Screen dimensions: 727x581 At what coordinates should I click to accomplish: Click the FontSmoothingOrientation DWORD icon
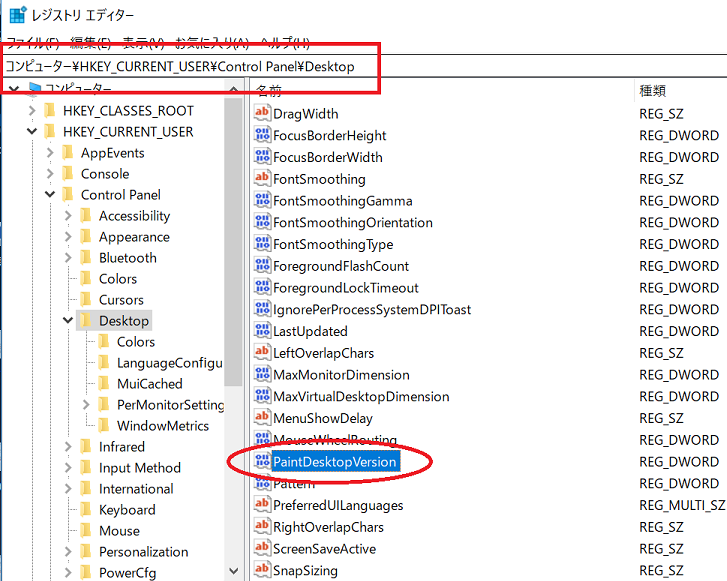(x=262, y=222)
